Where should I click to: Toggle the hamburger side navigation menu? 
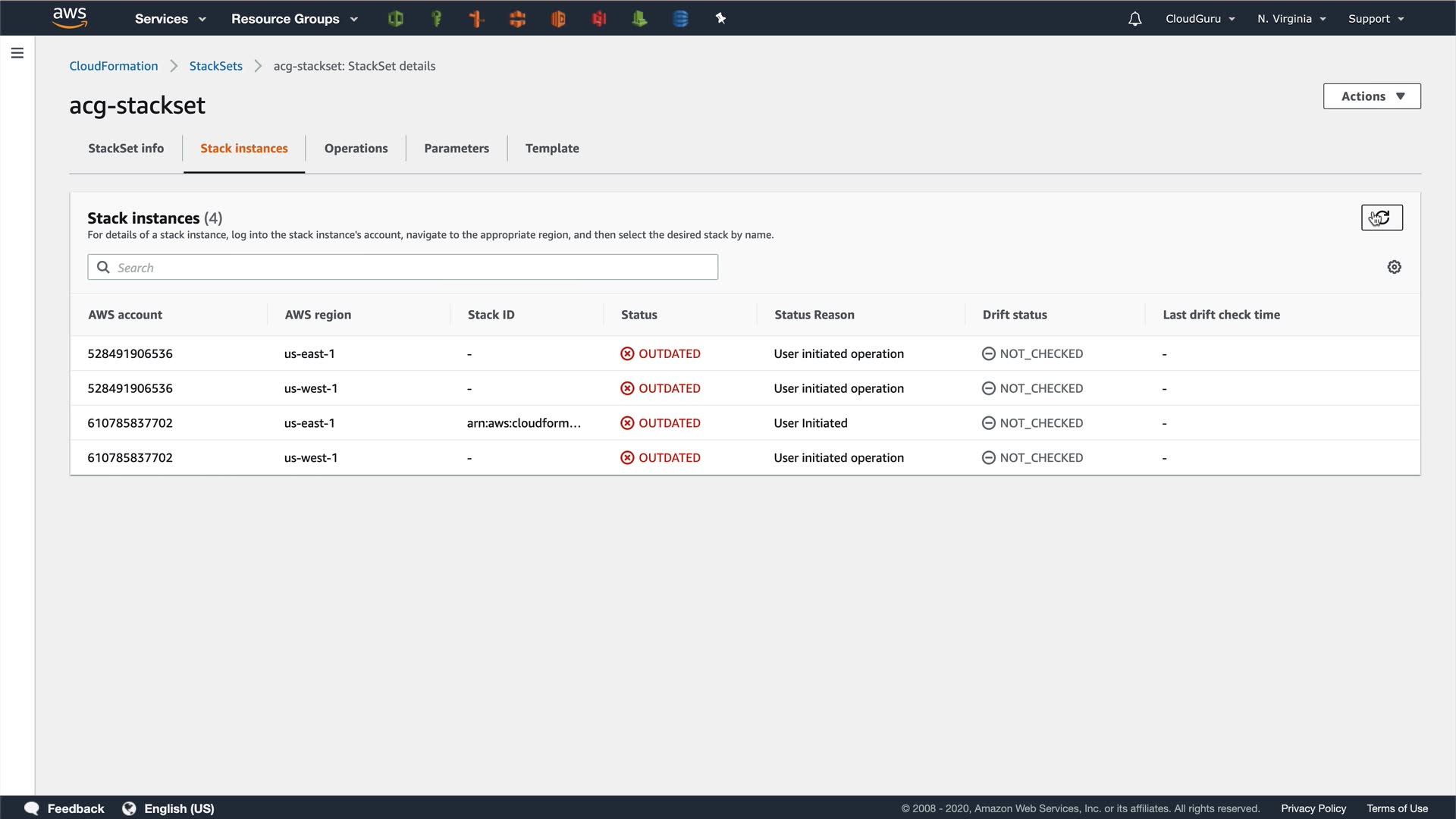click(17, 53)
